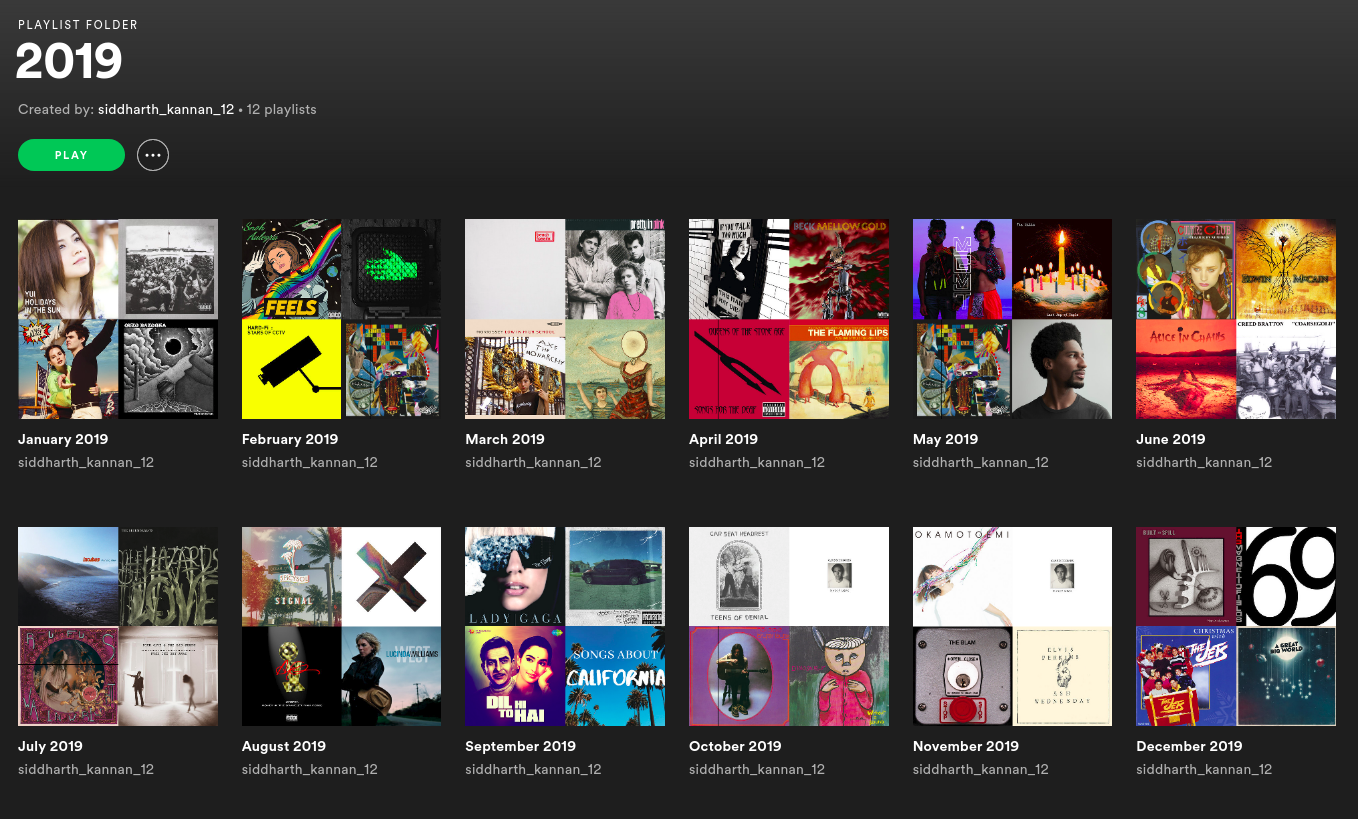Open the September 2019 playlist cover
This screenshot has height=819, width=1358.
point(565,626)
